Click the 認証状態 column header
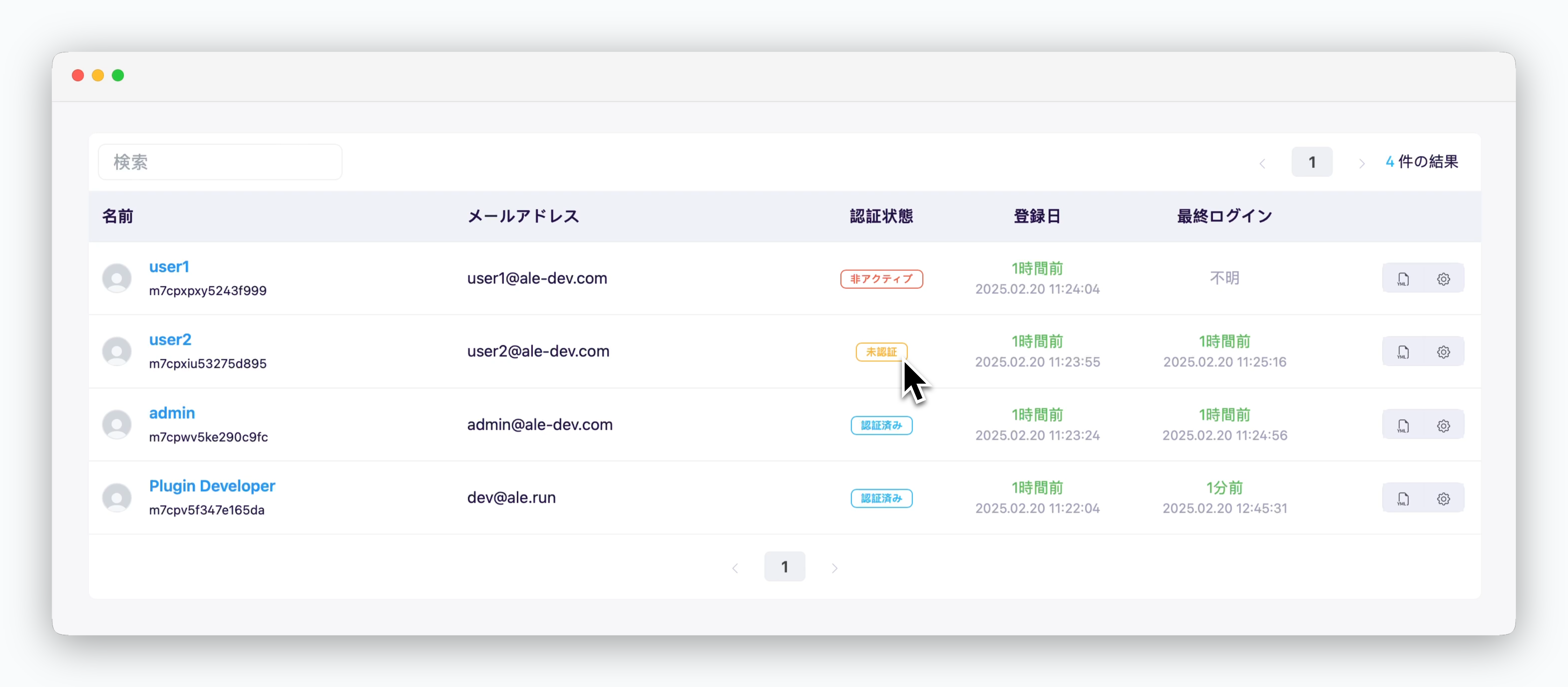 pos(881,216)
